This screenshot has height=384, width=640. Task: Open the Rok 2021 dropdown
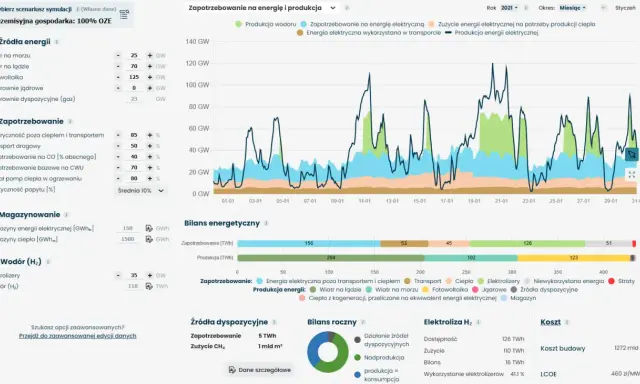(x=509, y=8)
